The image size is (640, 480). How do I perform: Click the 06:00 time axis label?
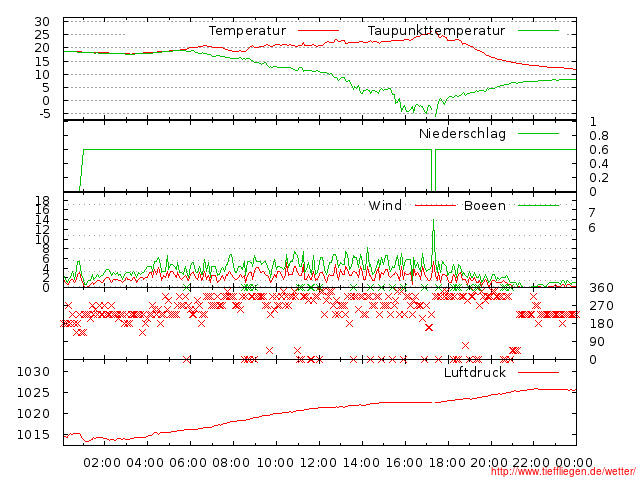pos(188,463)
